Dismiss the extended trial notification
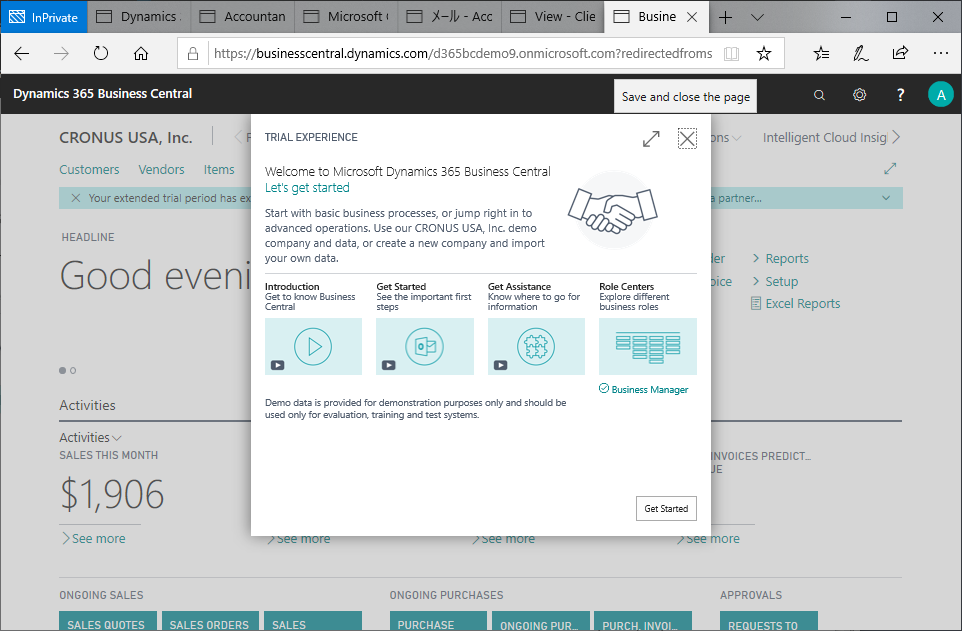Screen dimensions: 962x631 (x=75, y=198)
